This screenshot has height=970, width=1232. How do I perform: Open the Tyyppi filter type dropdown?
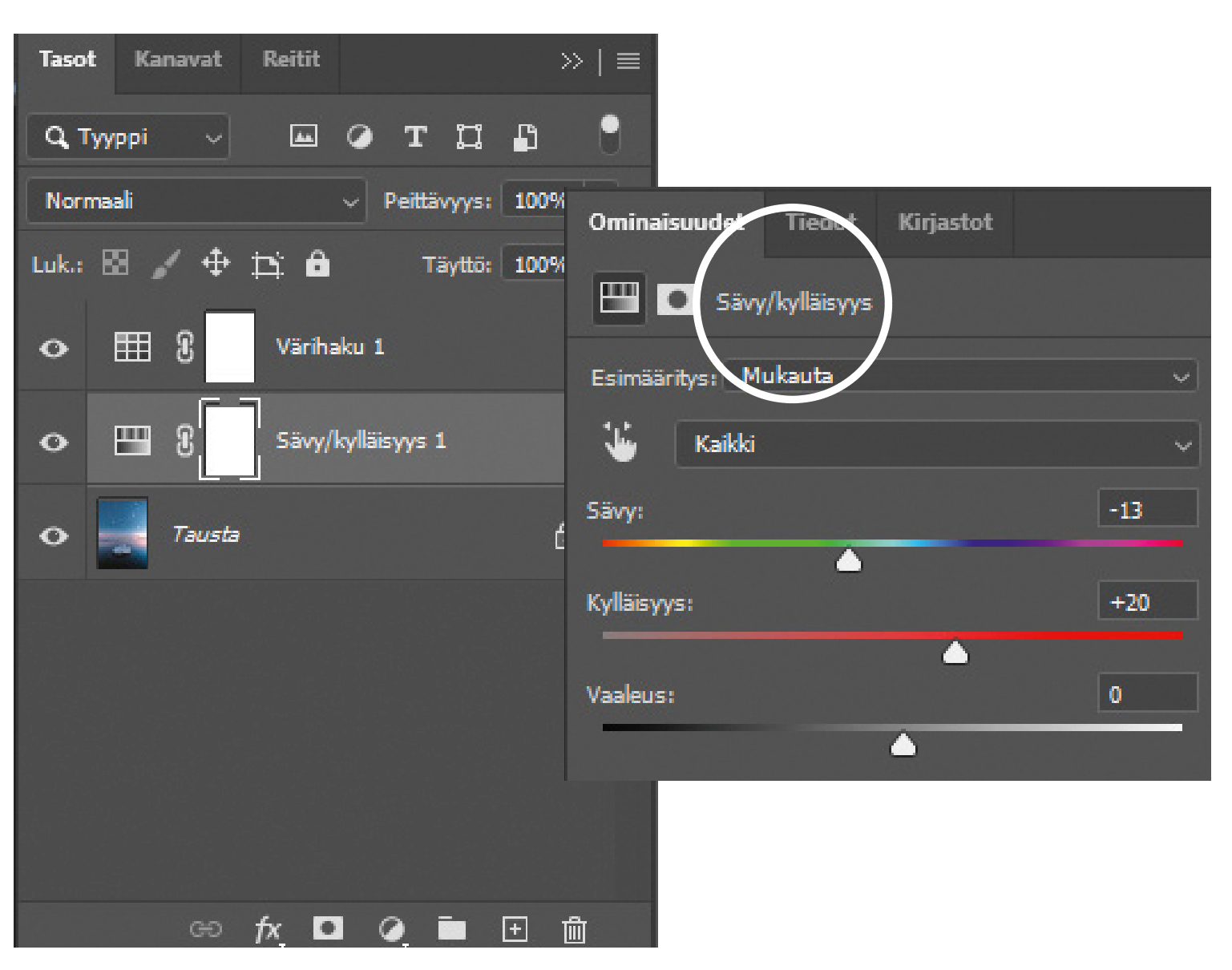128,137
